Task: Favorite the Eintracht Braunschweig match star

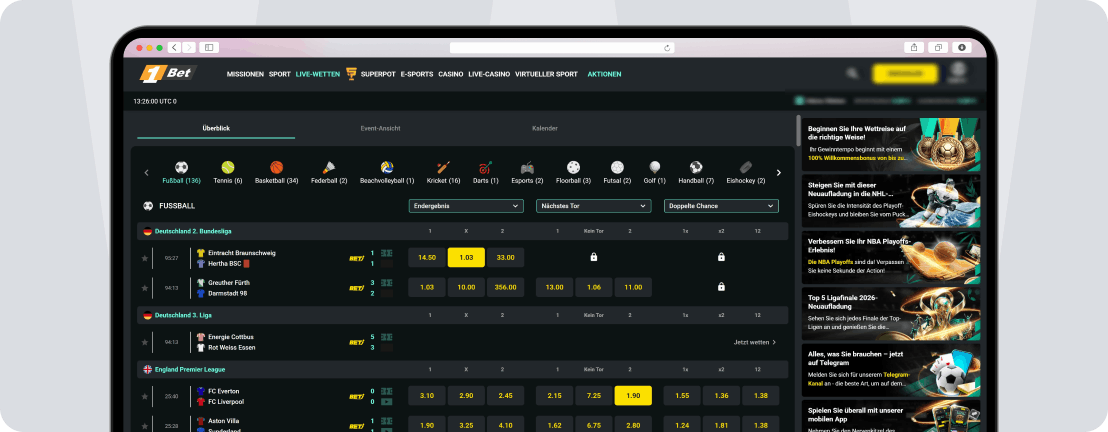Action: [145, 258]
